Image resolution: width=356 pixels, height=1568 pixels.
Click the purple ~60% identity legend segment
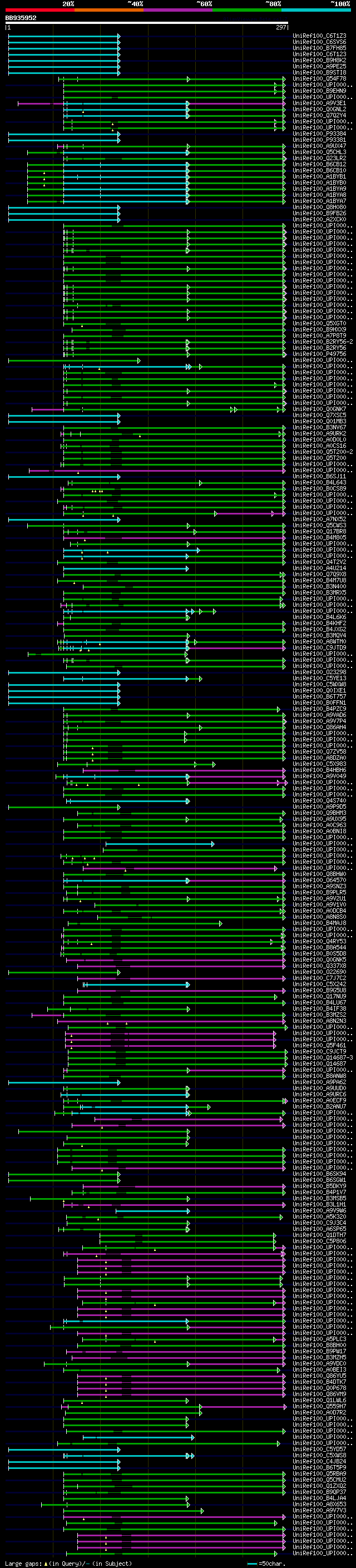tap(179, 10)
